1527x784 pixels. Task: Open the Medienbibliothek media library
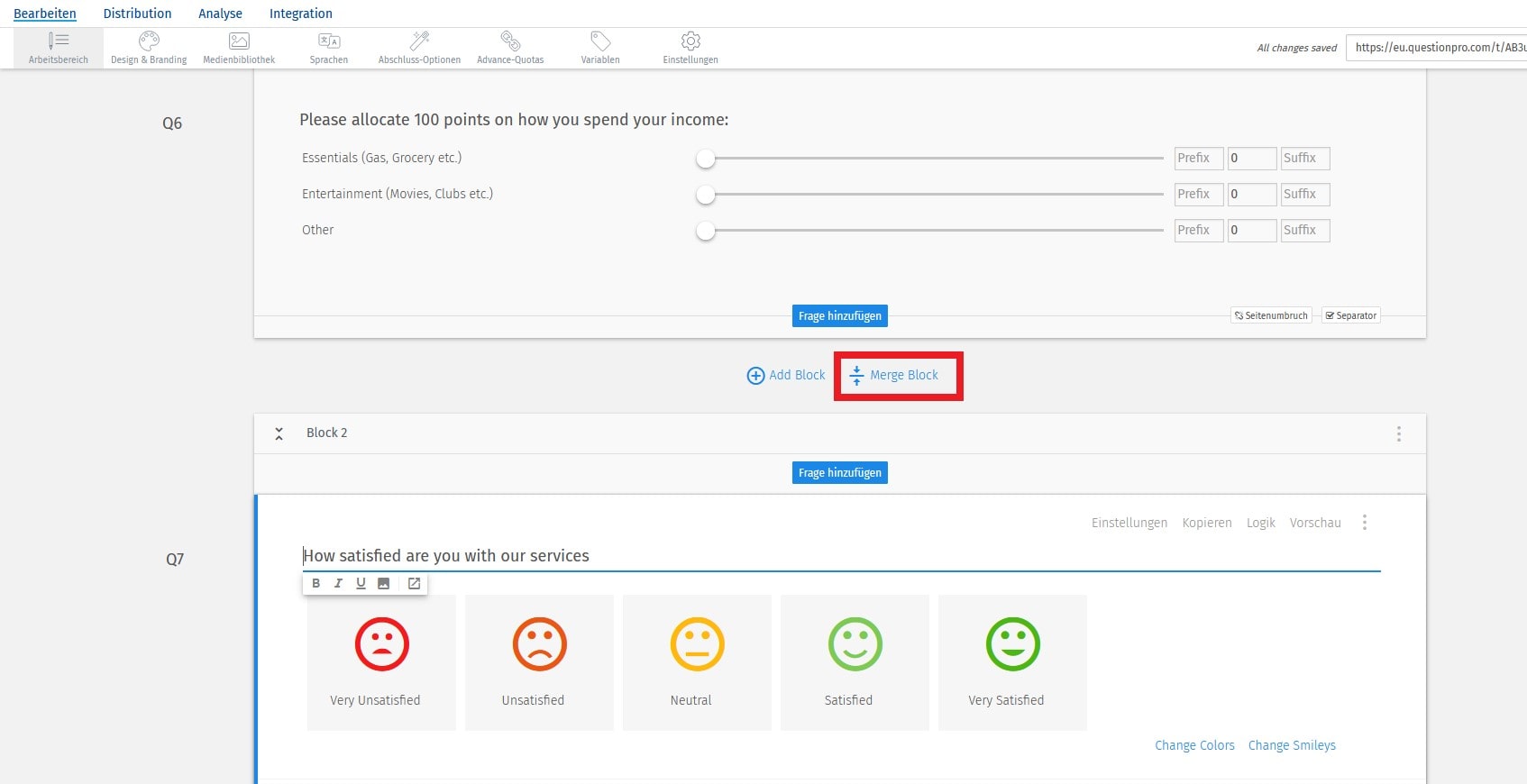point(239,48)
